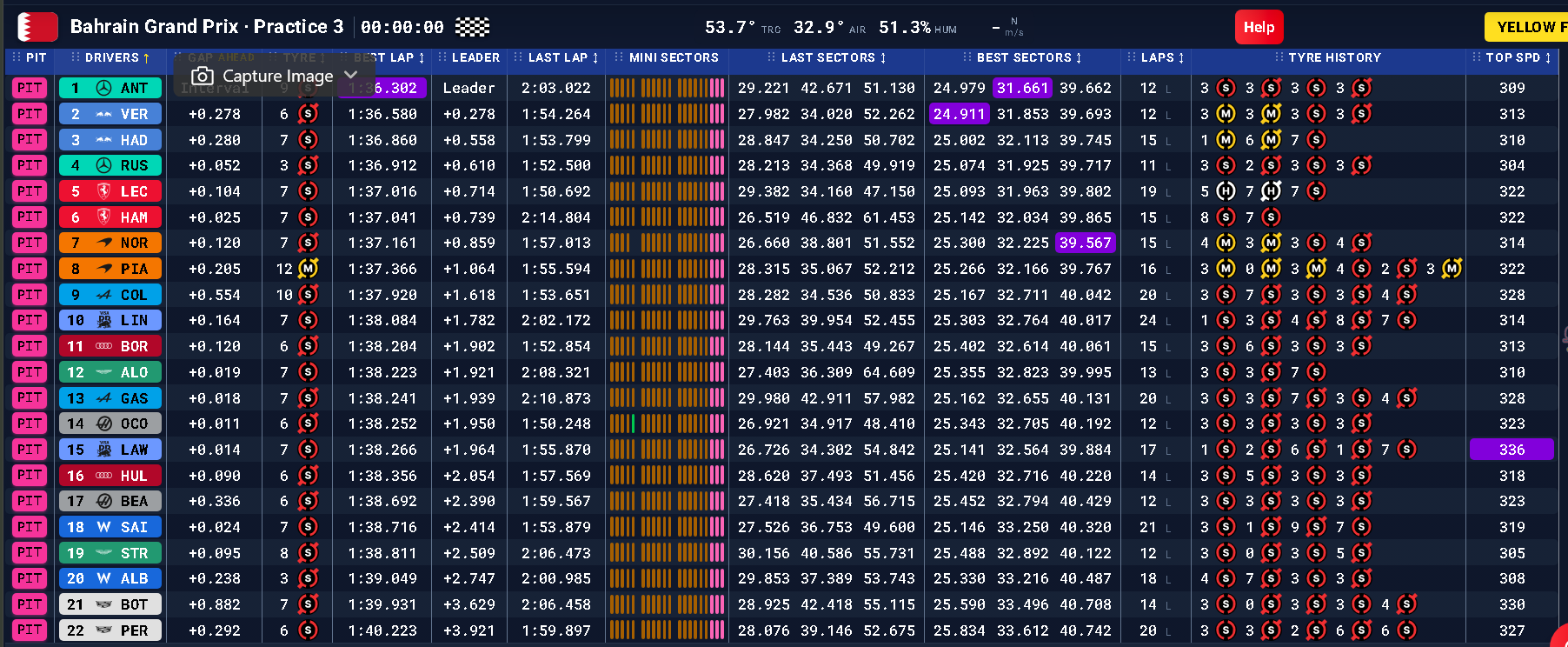Click the McLaren logo in NOR's row

click(x=104, y=243)
